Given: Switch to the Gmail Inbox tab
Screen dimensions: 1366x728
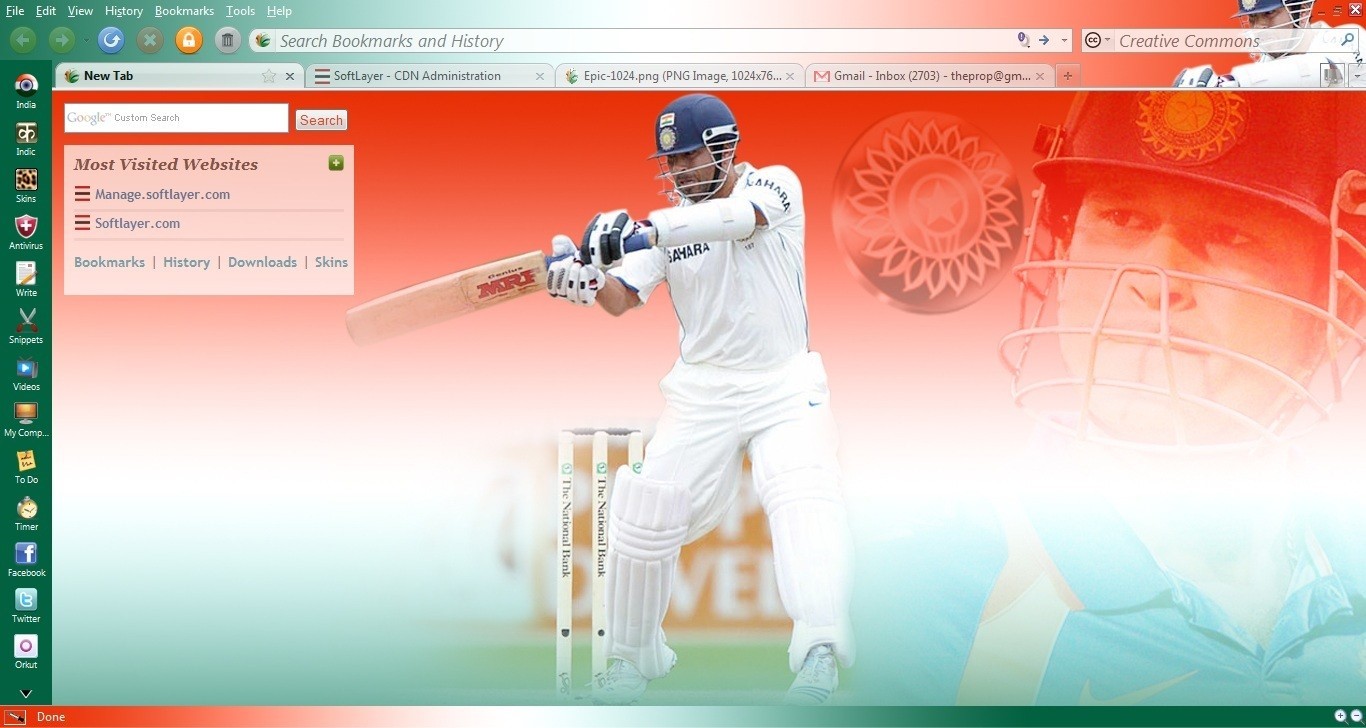Looking at the screenshot, I should click(926, 76).
